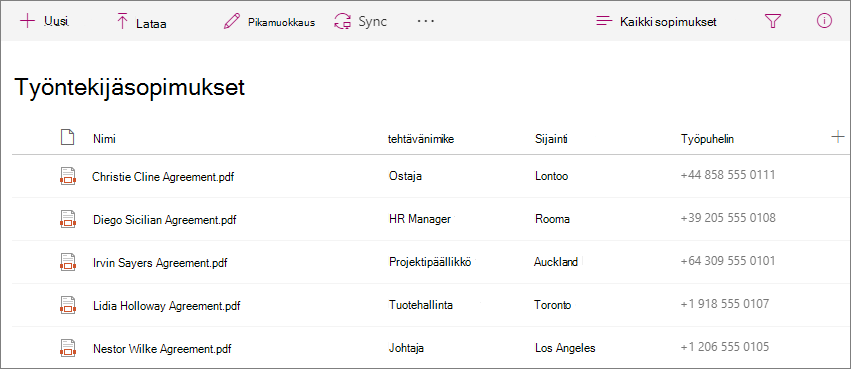Click the Sync icon
Viewport: 851px width, 369px height.
coord(342,22)
